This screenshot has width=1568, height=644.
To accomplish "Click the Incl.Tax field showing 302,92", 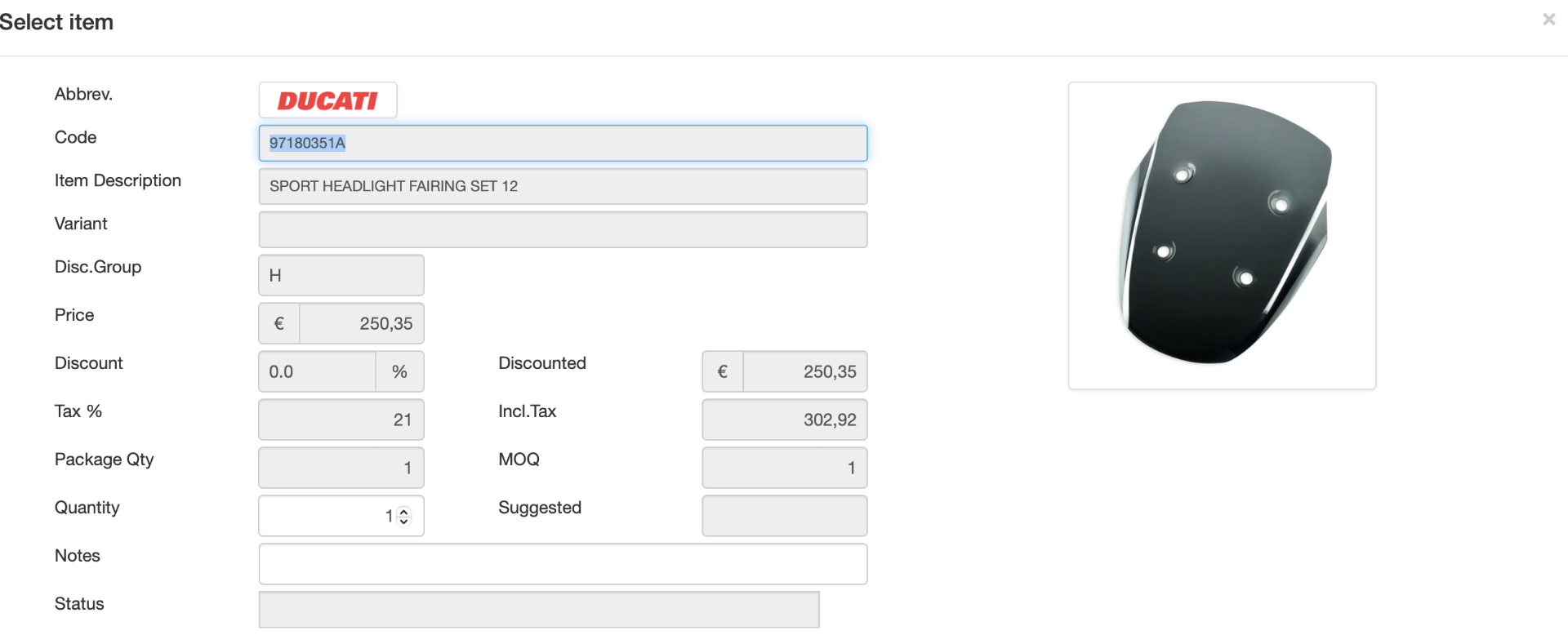I will tap(784, 420).
